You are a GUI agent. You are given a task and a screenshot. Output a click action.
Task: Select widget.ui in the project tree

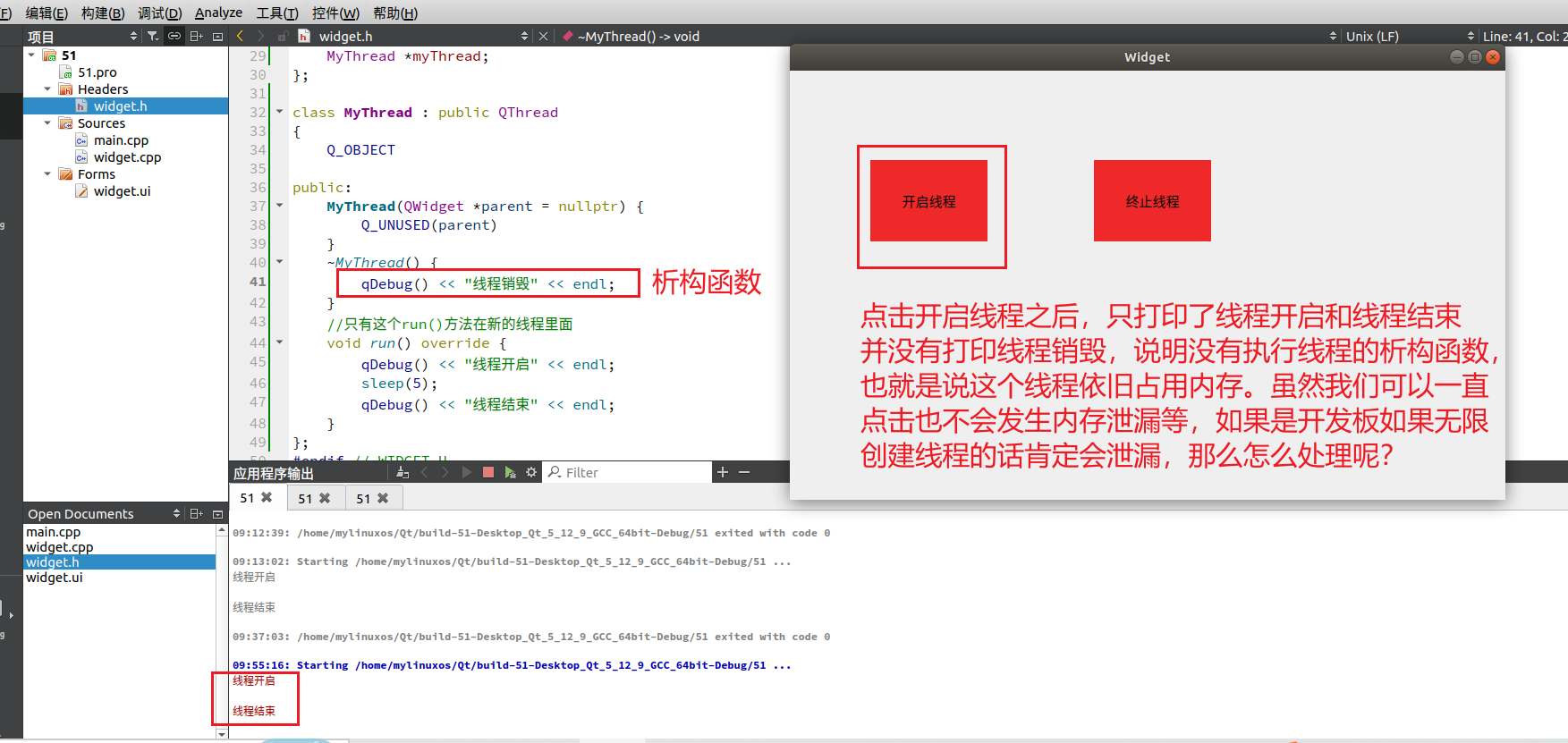[122, 191]
